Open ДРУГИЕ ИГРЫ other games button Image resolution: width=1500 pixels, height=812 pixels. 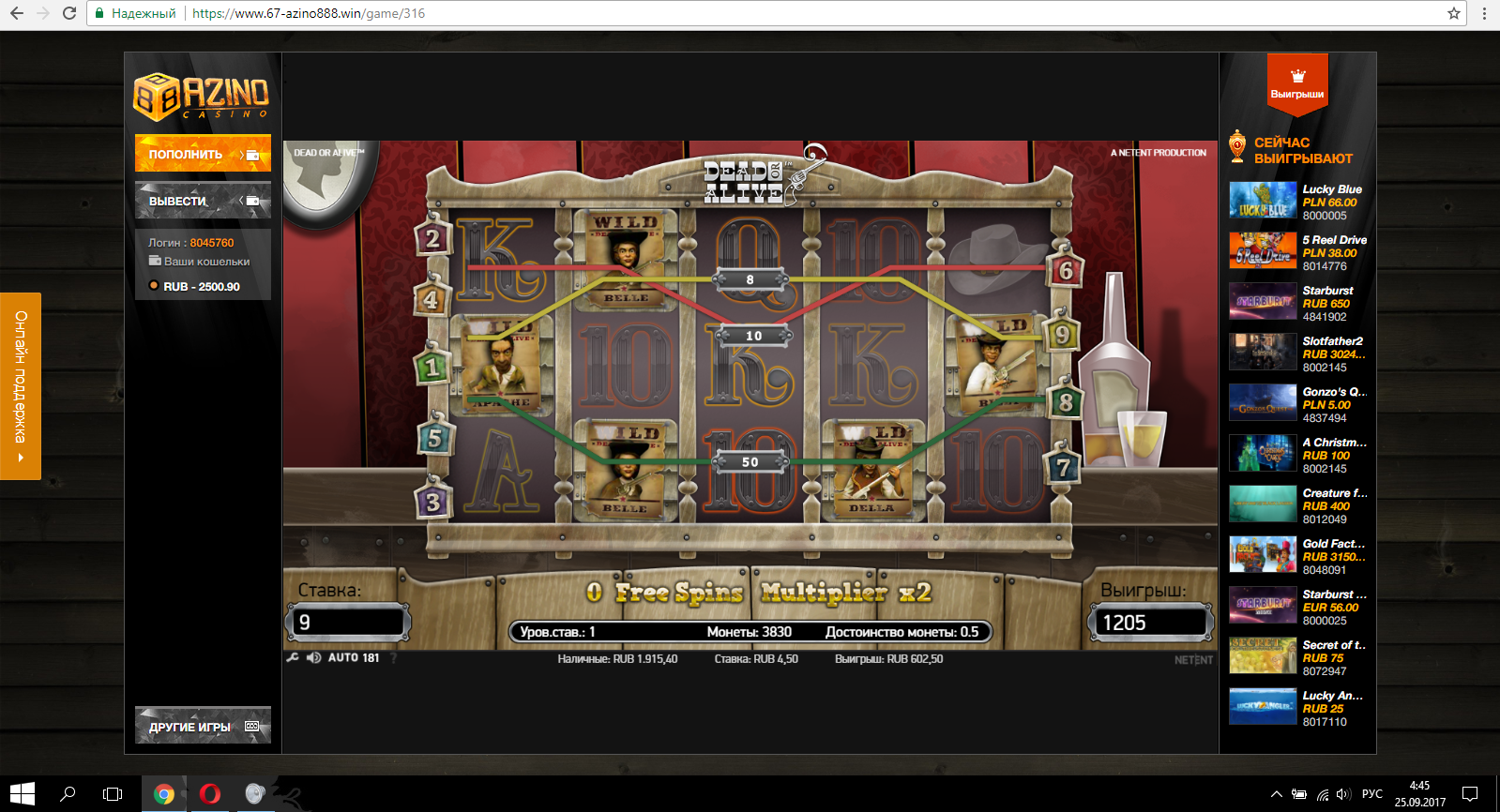point(203,726)
